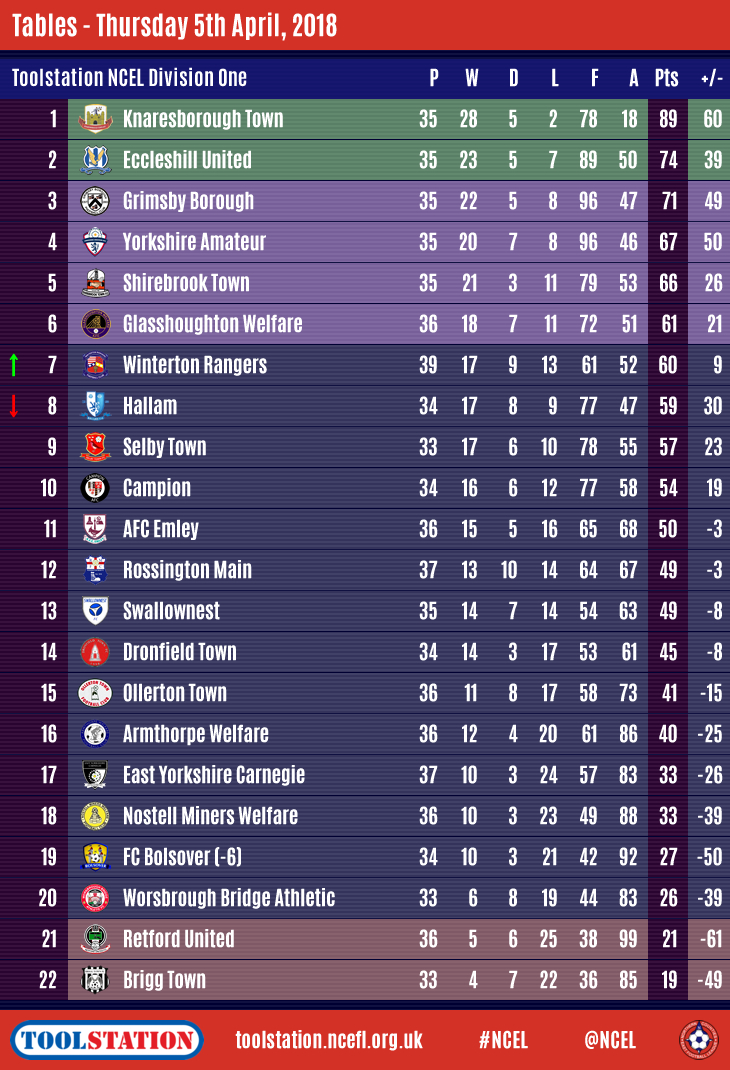Click Knaresborough Town's 89 points value
730x1070 pixels.
click(x=668, y=119)
